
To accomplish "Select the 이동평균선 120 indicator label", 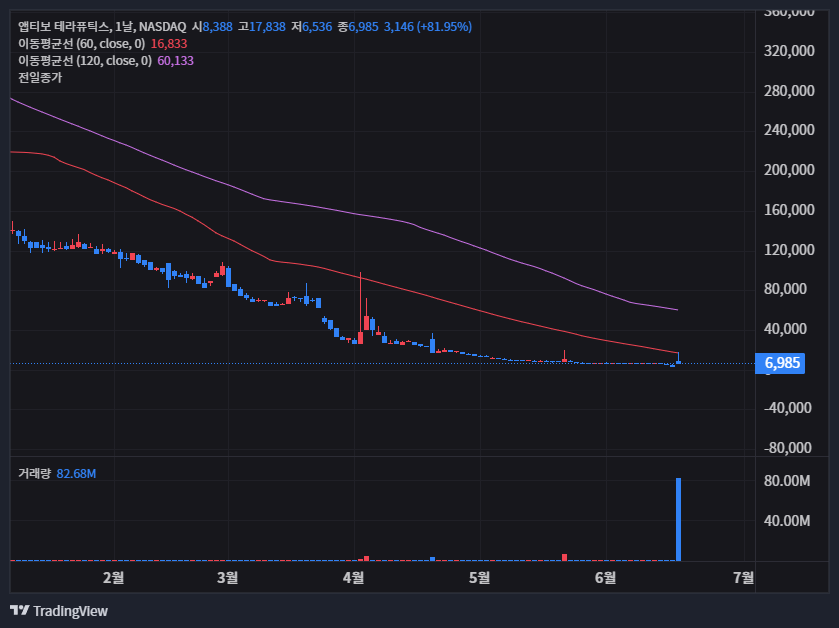I will [x=85, y=61].
